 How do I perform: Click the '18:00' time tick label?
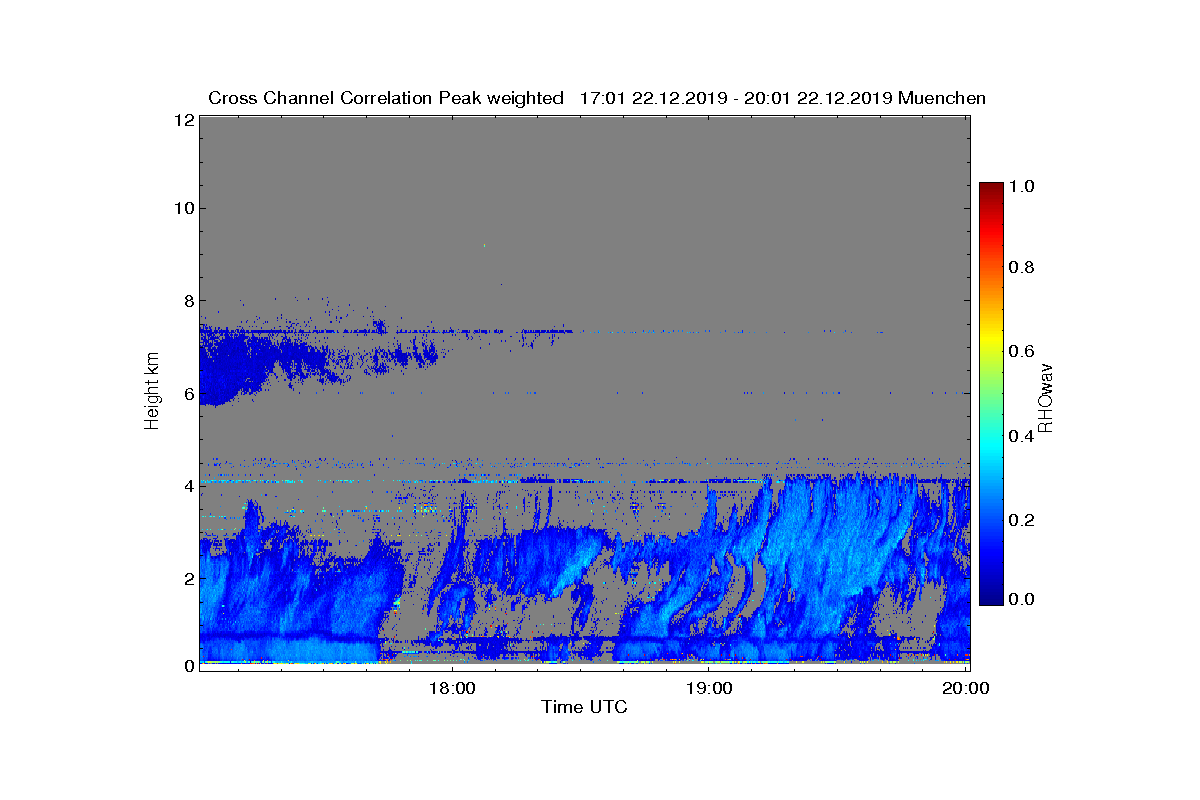click(x=451, y=688)
